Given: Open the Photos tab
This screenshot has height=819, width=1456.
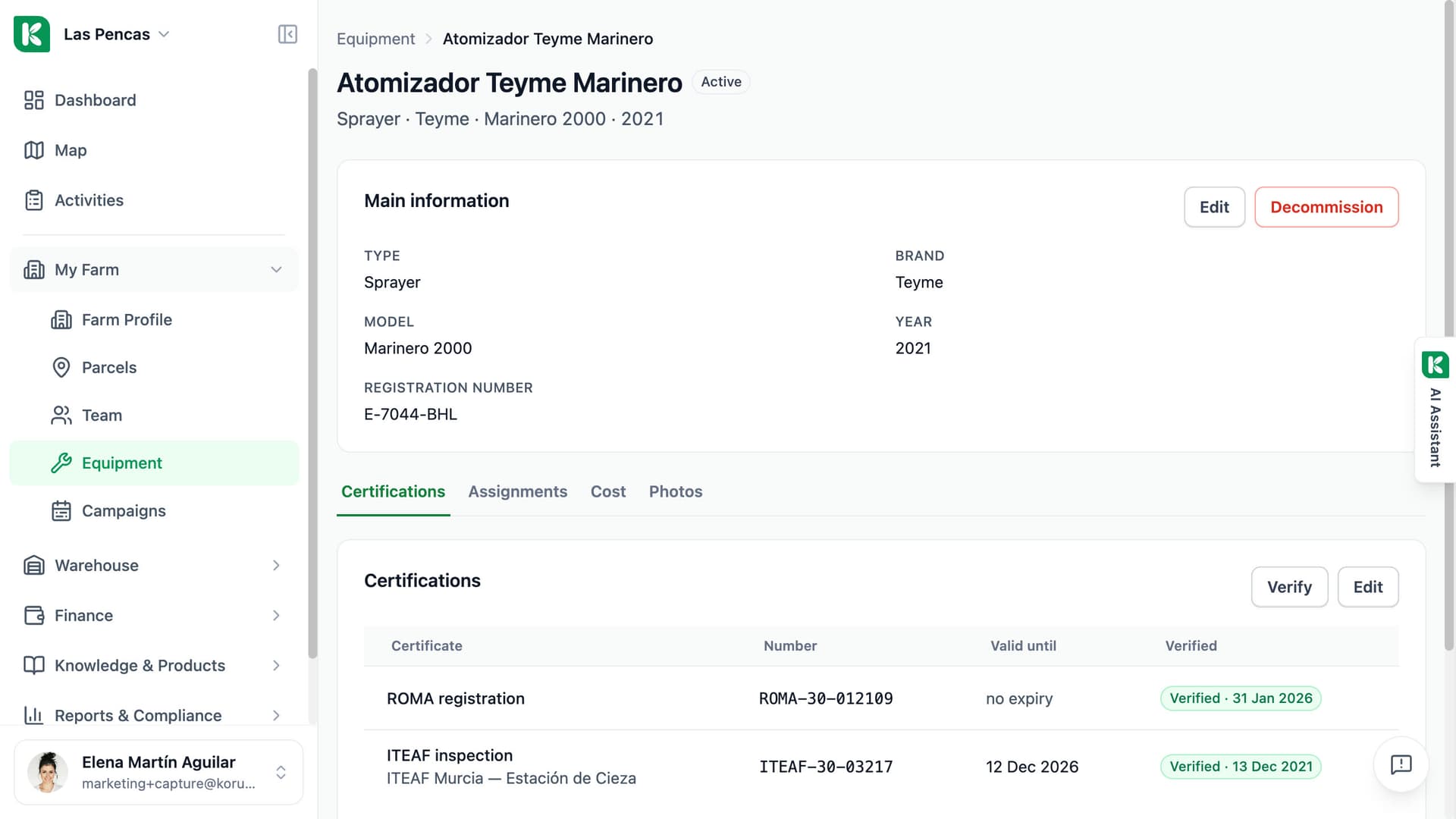Looking at the screenshot, I should [x=676, y=492].
